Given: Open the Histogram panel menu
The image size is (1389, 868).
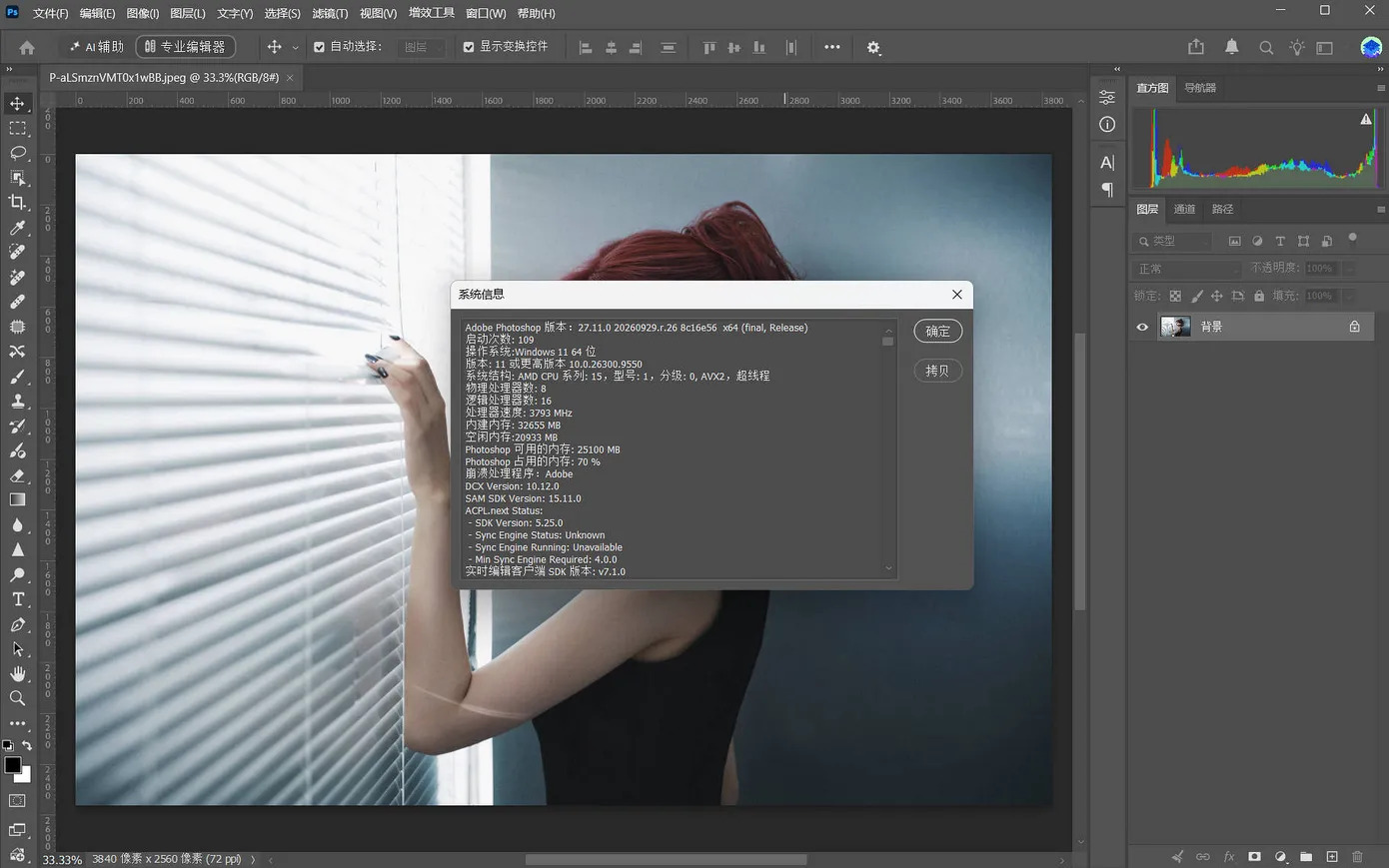Looking at the screenshot, I should tap(1381, 88).
